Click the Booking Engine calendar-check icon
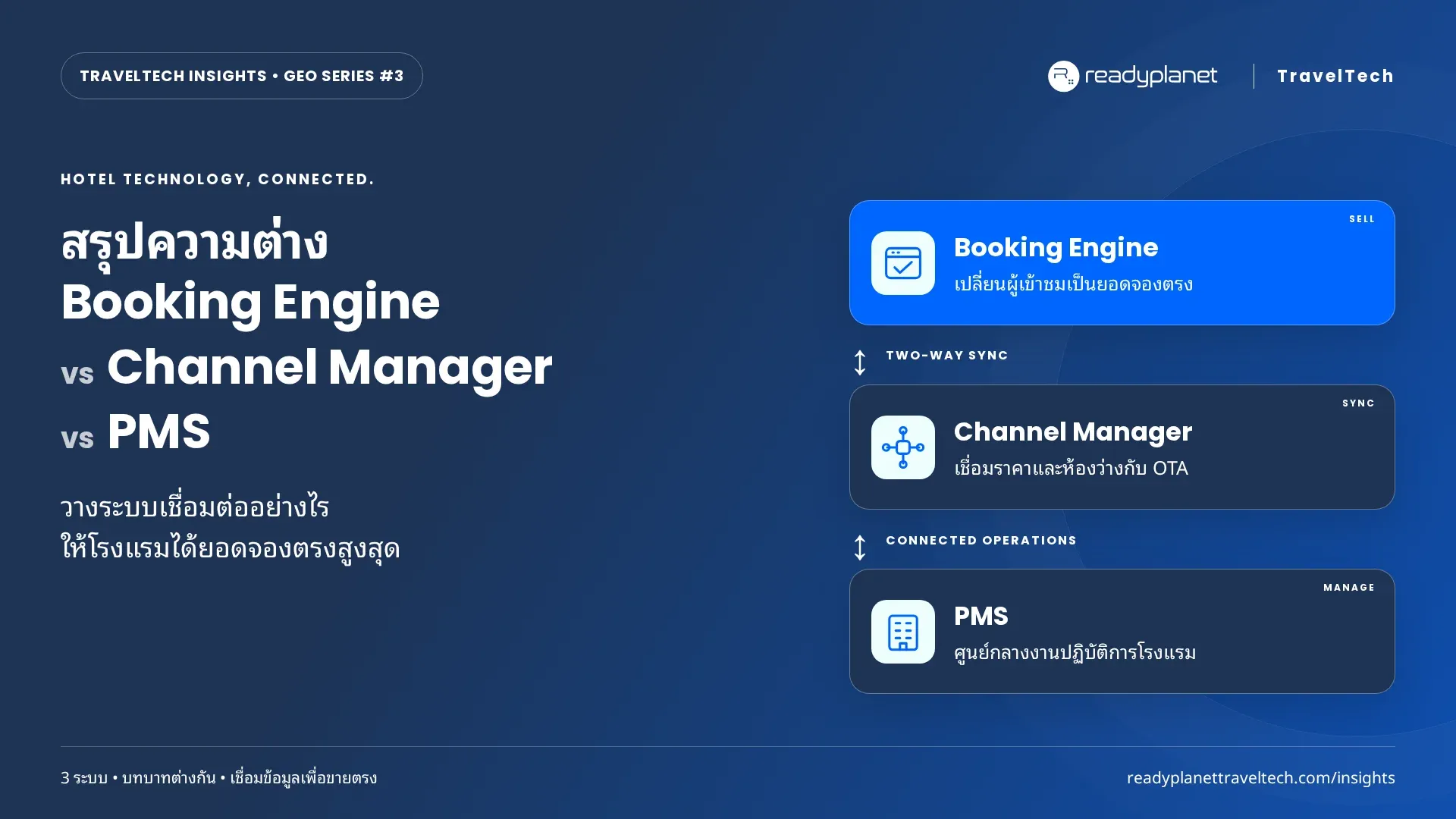This screenshot has height=819, width=1456. pyautogui.click(x=902, y=263)
